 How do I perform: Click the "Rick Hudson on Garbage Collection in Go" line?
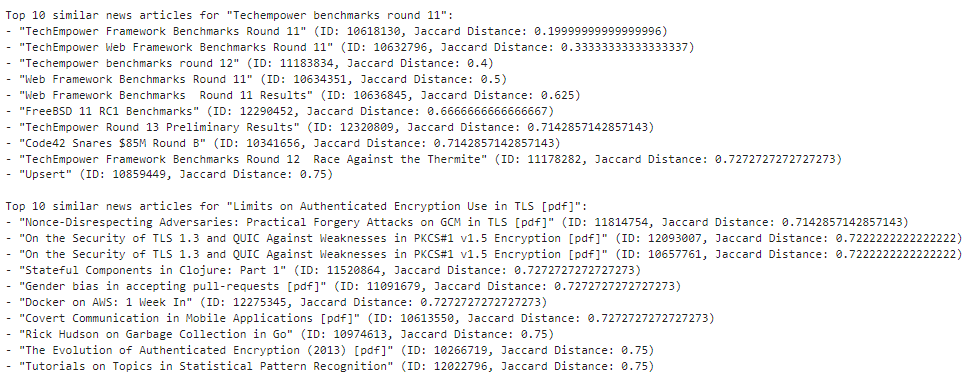(x=279, y=335)
